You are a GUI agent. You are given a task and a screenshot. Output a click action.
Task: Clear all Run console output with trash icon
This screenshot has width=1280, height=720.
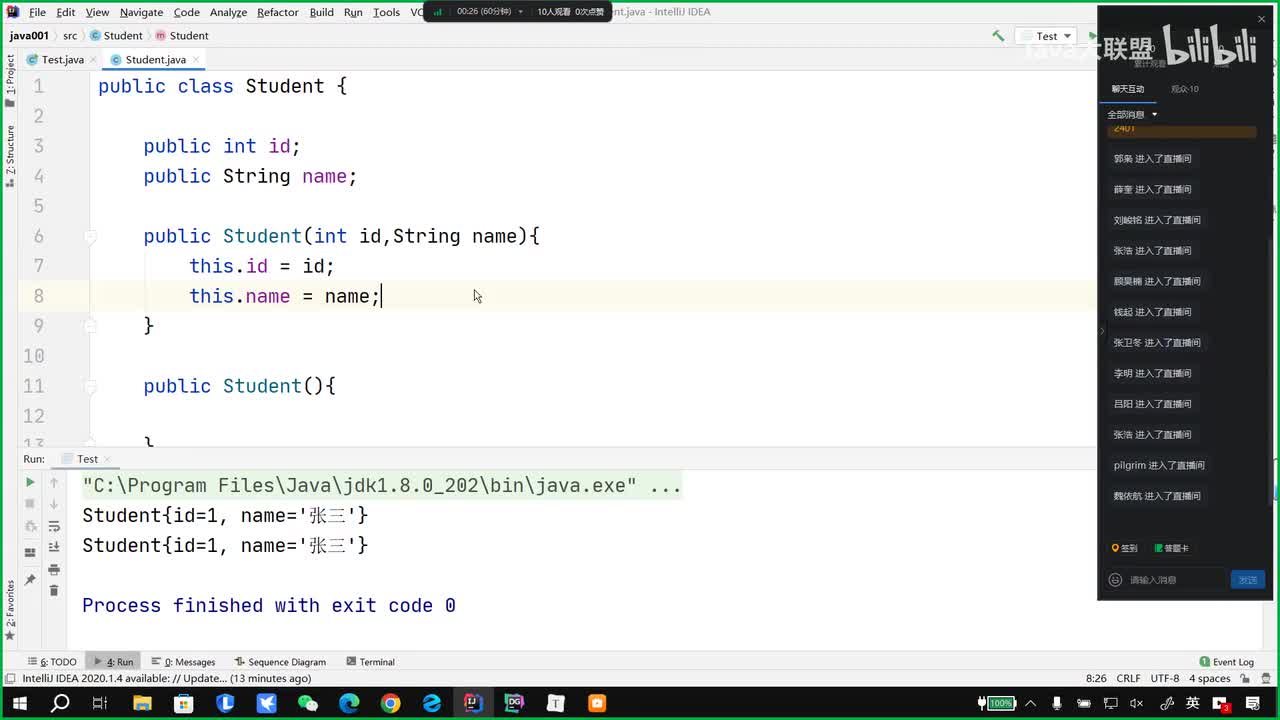(54, 591)
